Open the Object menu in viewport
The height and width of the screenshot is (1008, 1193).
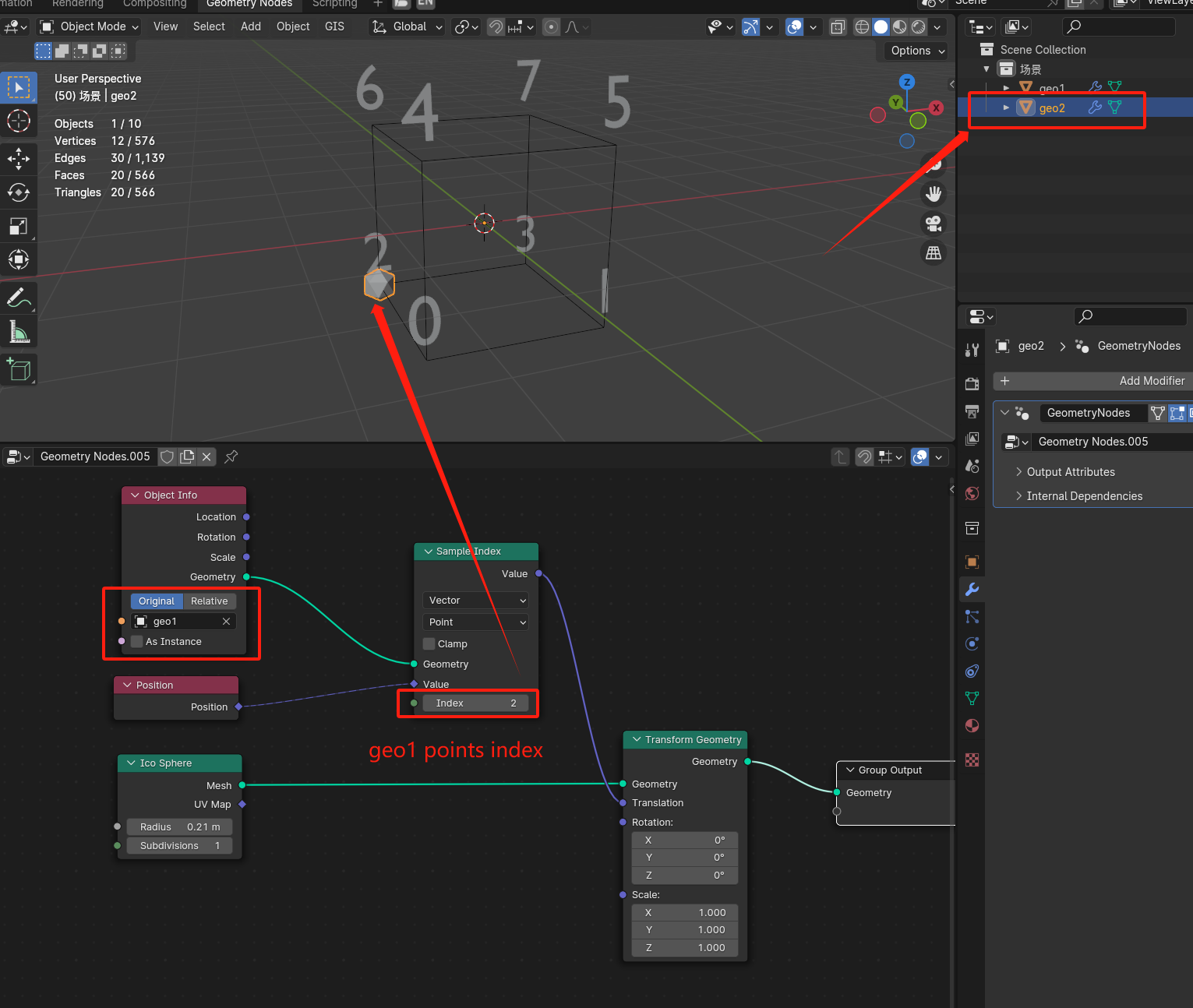click(293, 26)
